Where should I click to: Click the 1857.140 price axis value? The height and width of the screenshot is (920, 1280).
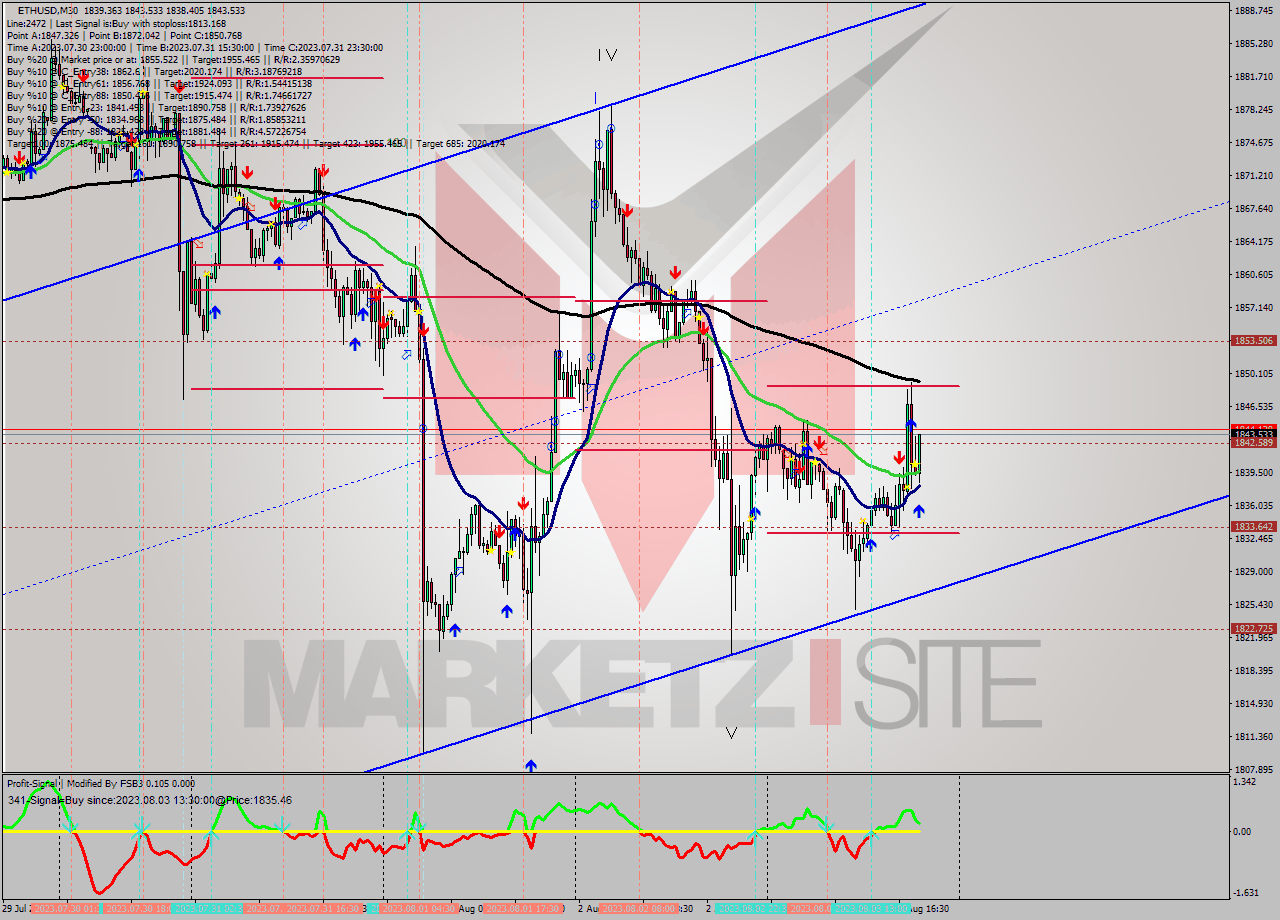[x=1253, y=307]
